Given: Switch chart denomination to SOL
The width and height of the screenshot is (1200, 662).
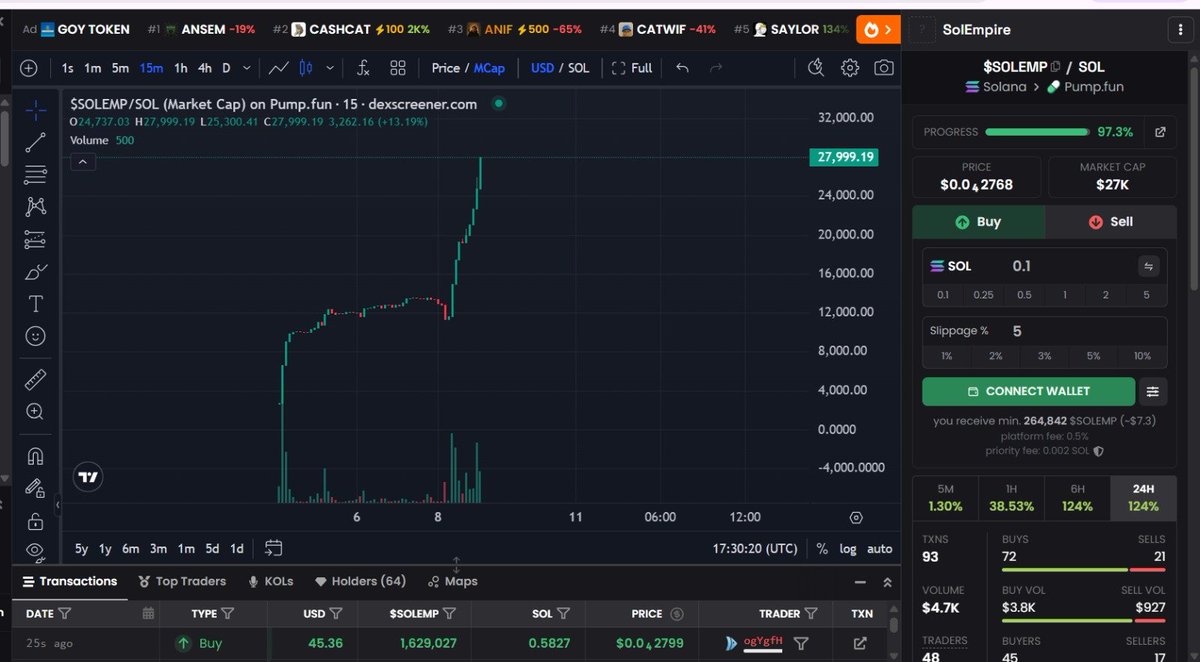Looking at the screenshot, I should [x=579, y=68].
